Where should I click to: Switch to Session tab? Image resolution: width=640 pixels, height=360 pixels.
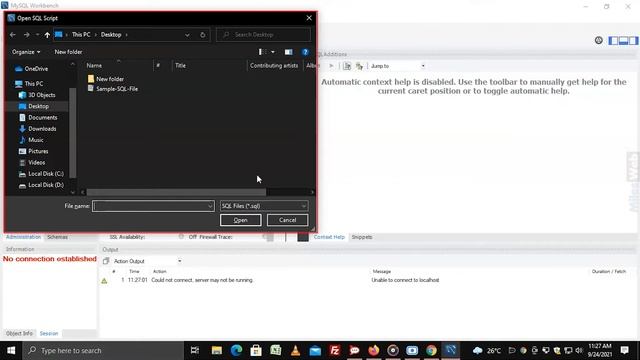click(49, 333)
